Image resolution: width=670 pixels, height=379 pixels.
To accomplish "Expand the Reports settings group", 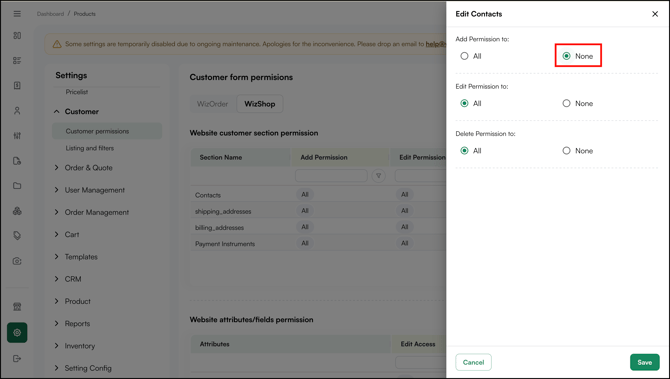I will point(56,323).
